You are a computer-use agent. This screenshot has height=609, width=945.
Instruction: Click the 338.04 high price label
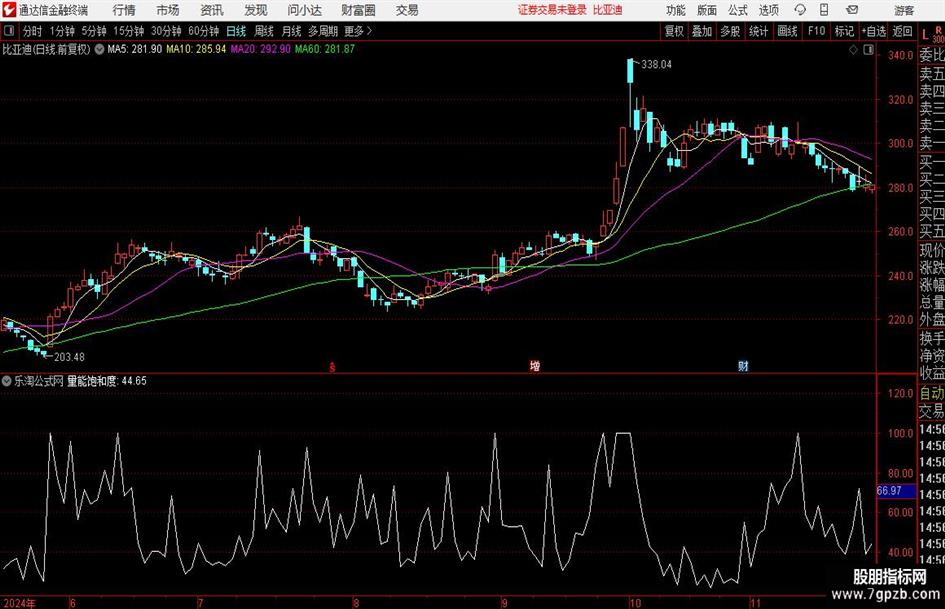coord(656,65)
